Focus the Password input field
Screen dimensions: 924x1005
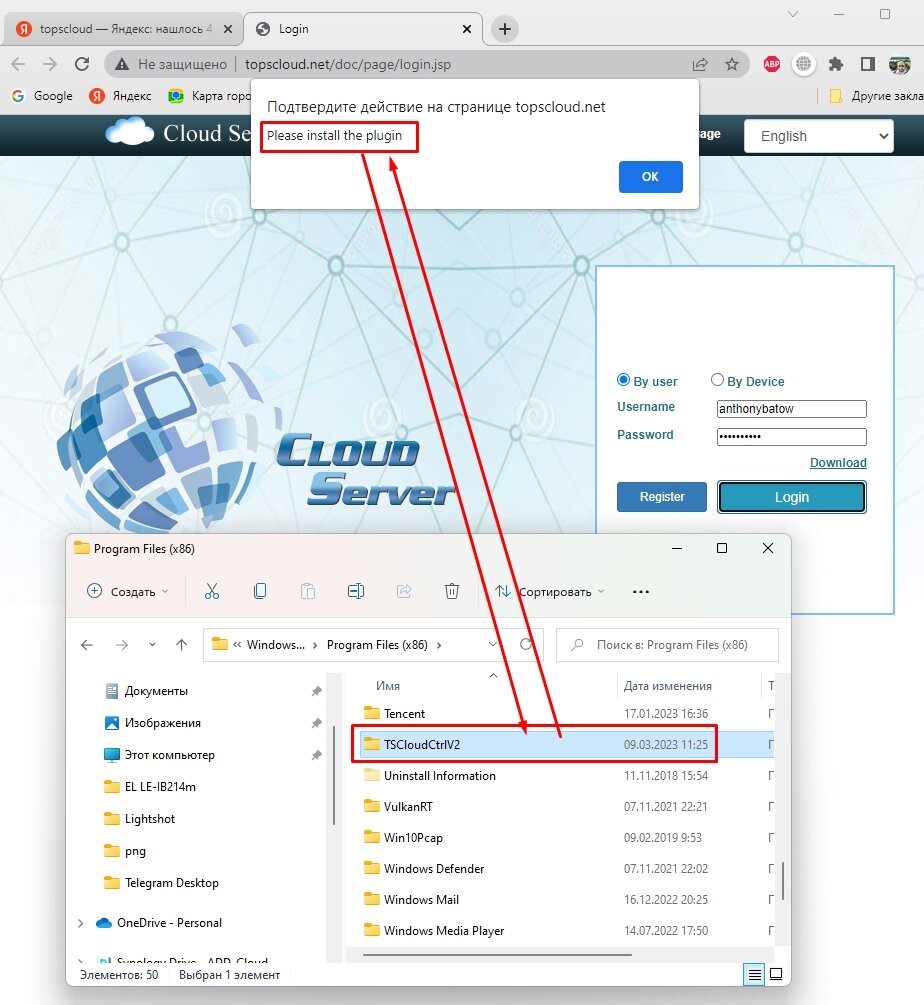(792, 436)
